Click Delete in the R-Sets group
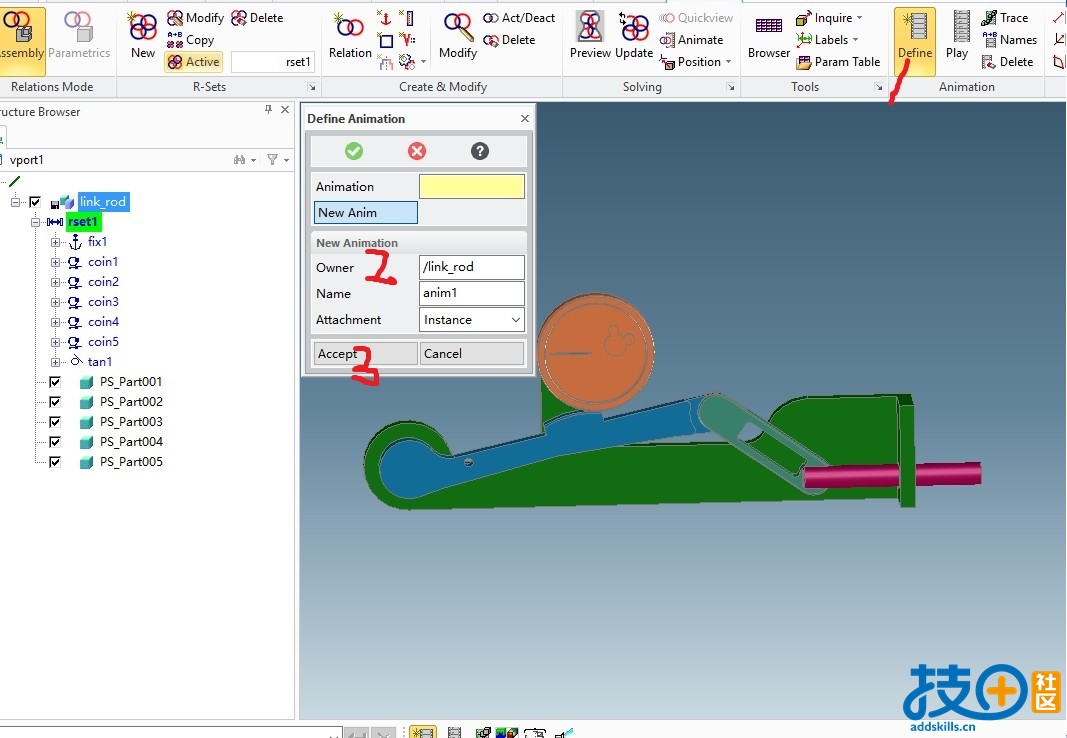Screen dimensions: 1067x738 257,18
